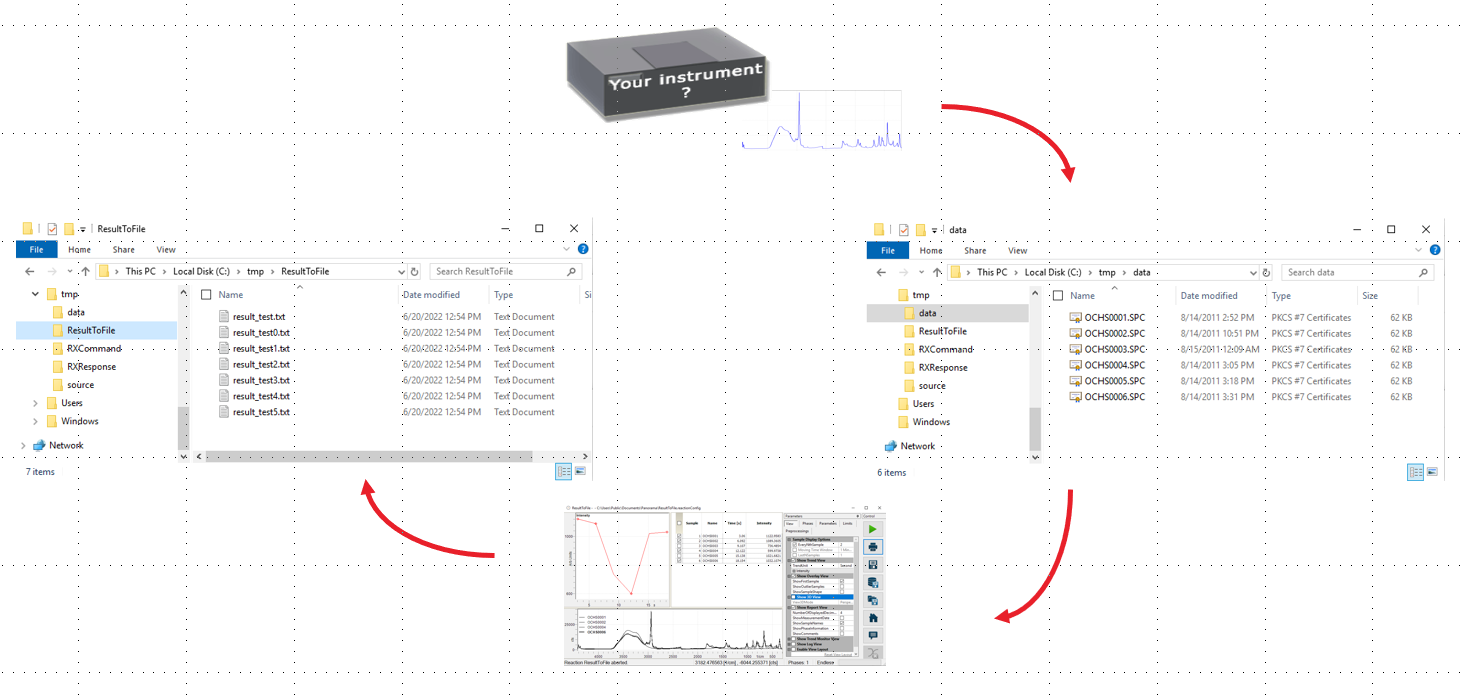
Task: Click the Date modified column header in data window
Action: tap(1208, 296)
